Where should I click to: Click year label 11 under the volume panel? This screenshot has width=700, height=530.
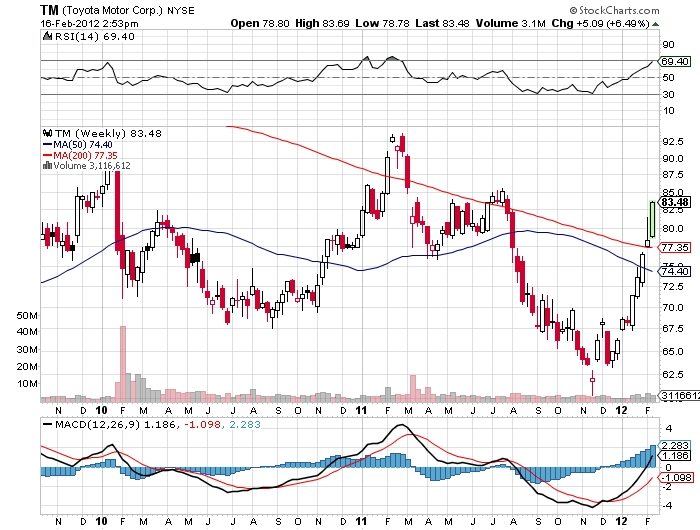pyautogui.click(x=361, y=410)
